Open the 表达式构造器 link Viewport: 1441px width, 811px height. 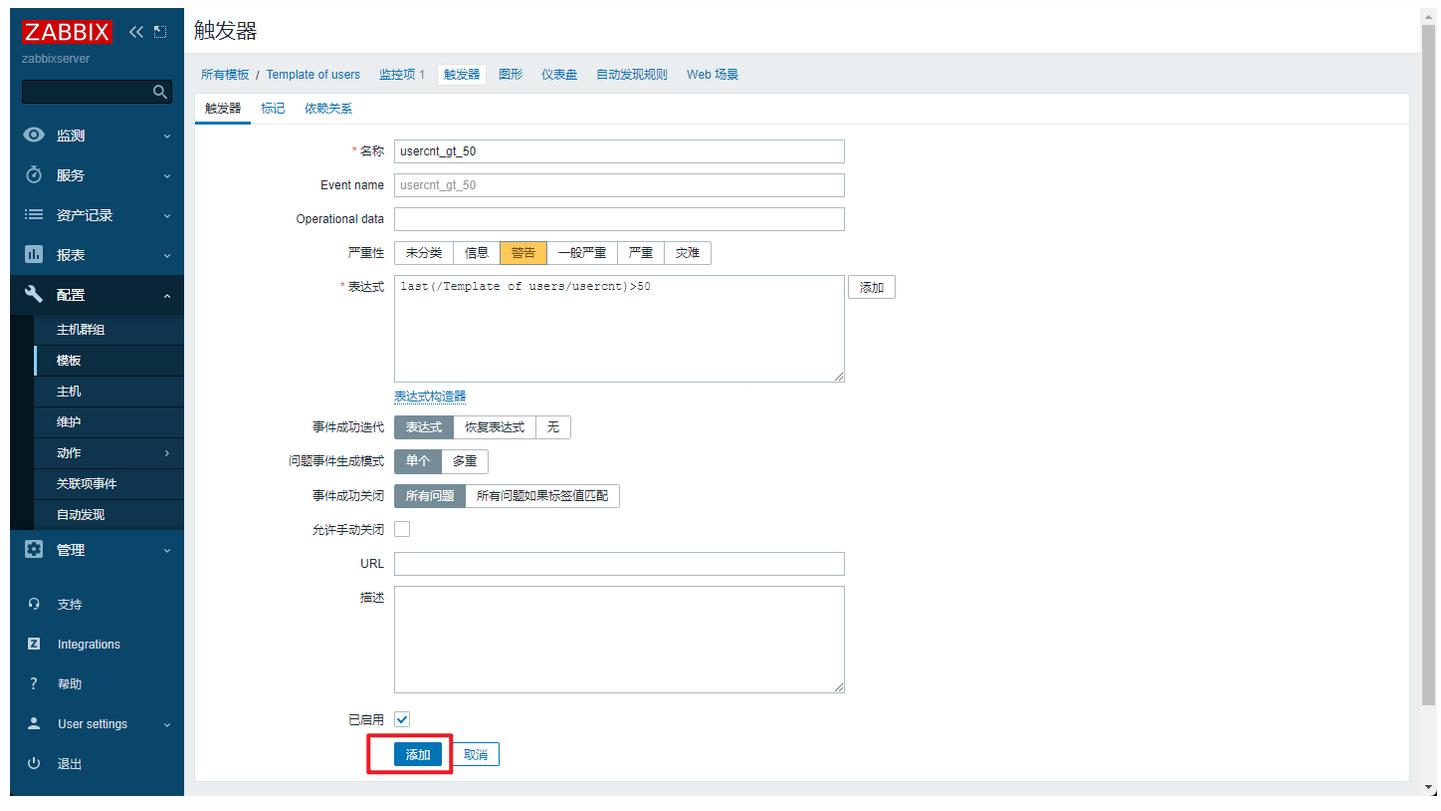pyautogui.click(x=430, y=396)
